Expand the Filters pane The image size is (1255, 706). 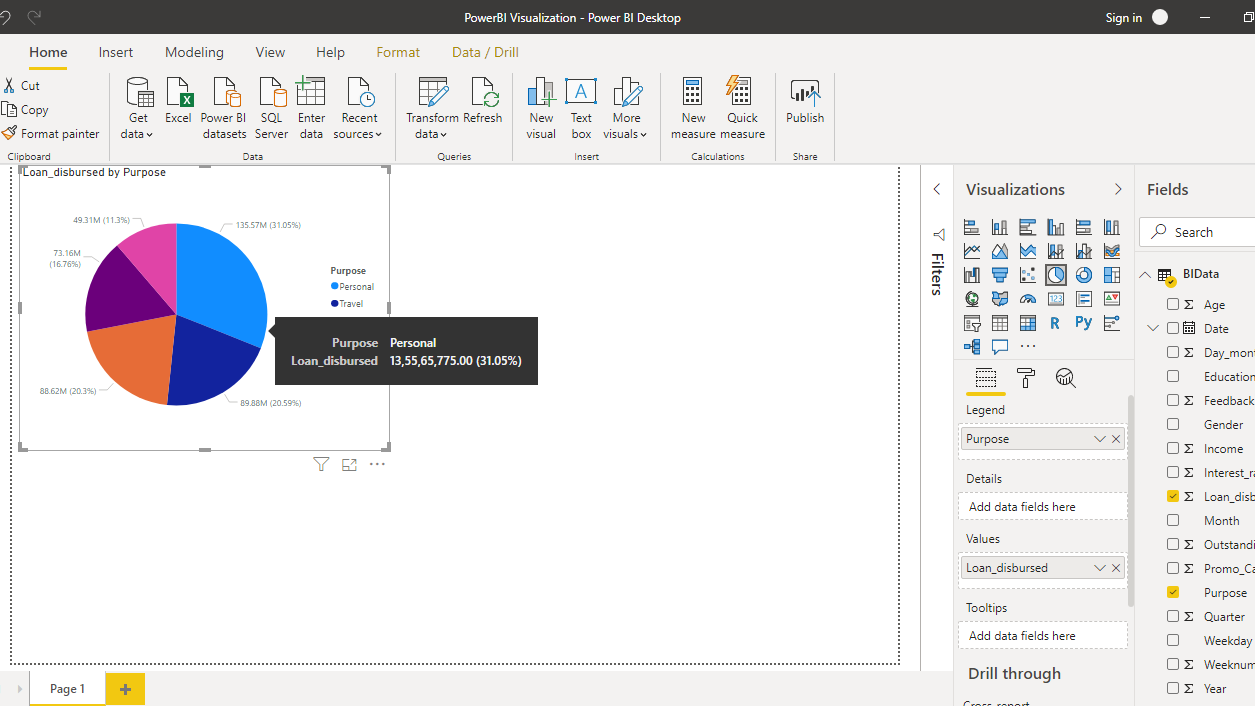(x=937, y=189)
